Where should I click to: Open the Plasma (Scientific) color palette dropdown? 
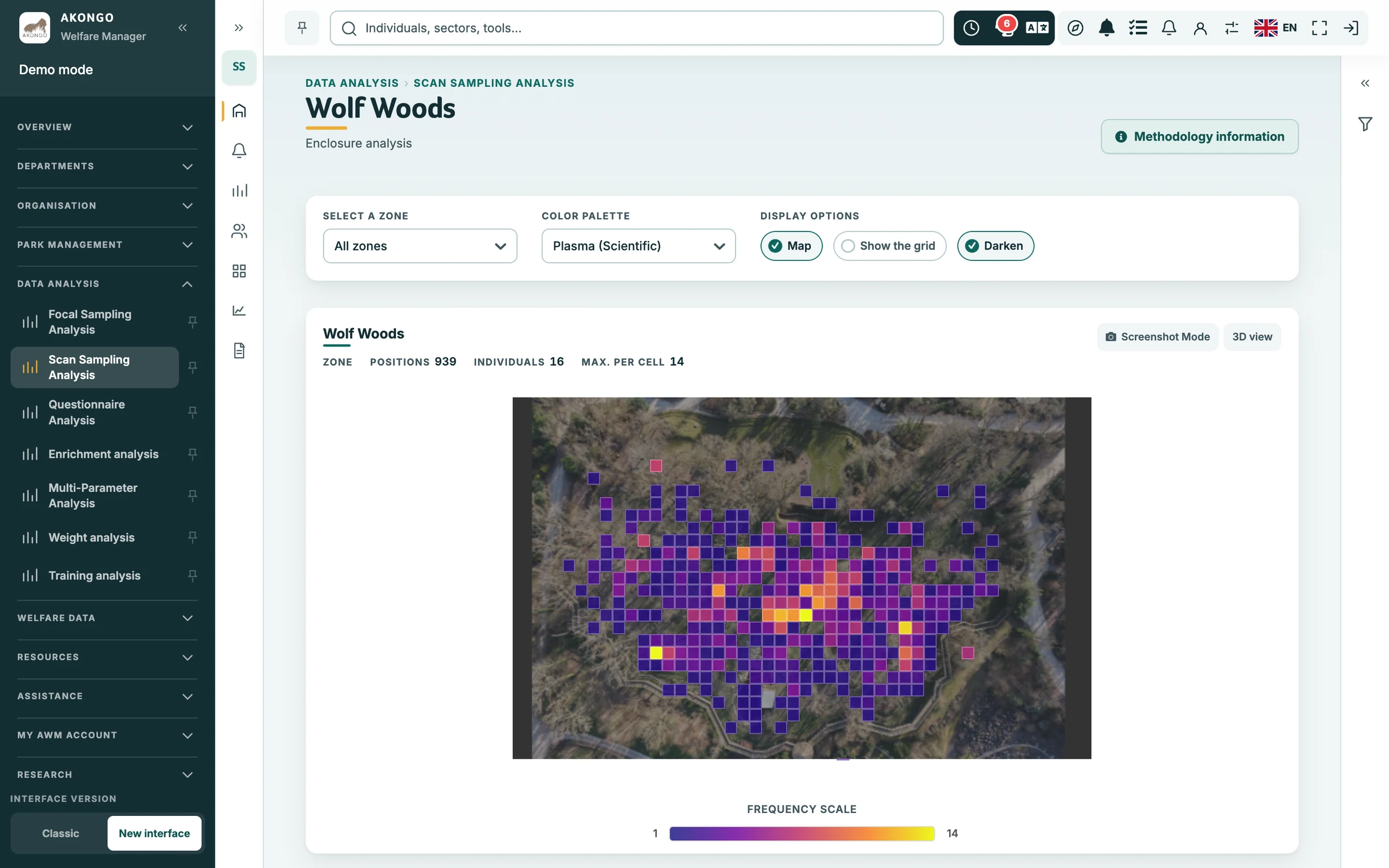tap(638, 246)
